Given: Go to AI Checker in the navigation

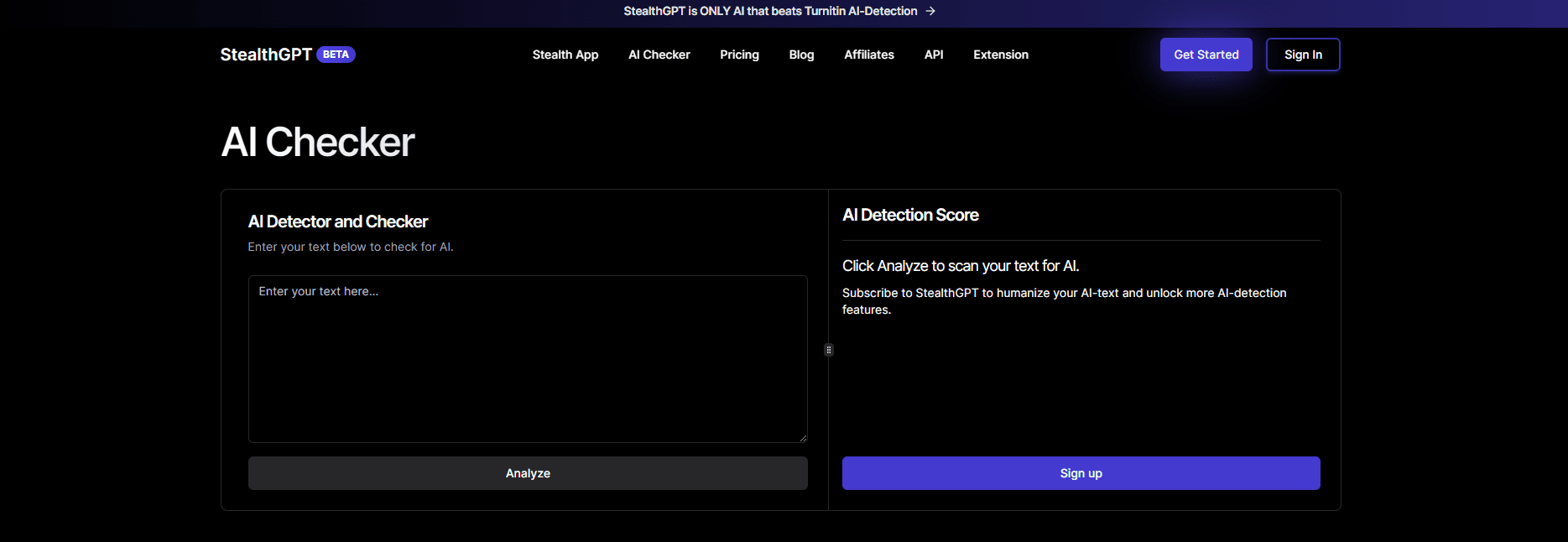Looking at the screenshot, I should tap(659, 55).
